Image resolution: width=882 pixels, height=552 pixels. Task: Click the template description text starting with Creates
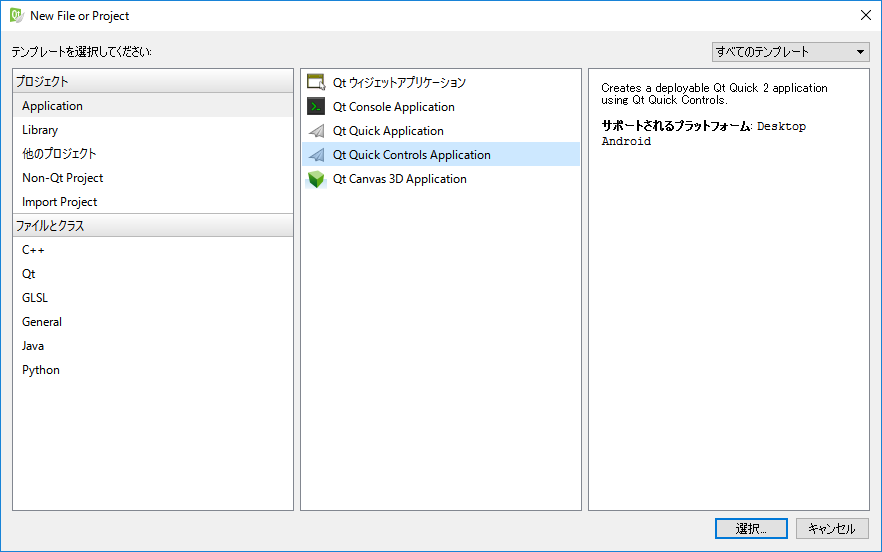(714, 94)
